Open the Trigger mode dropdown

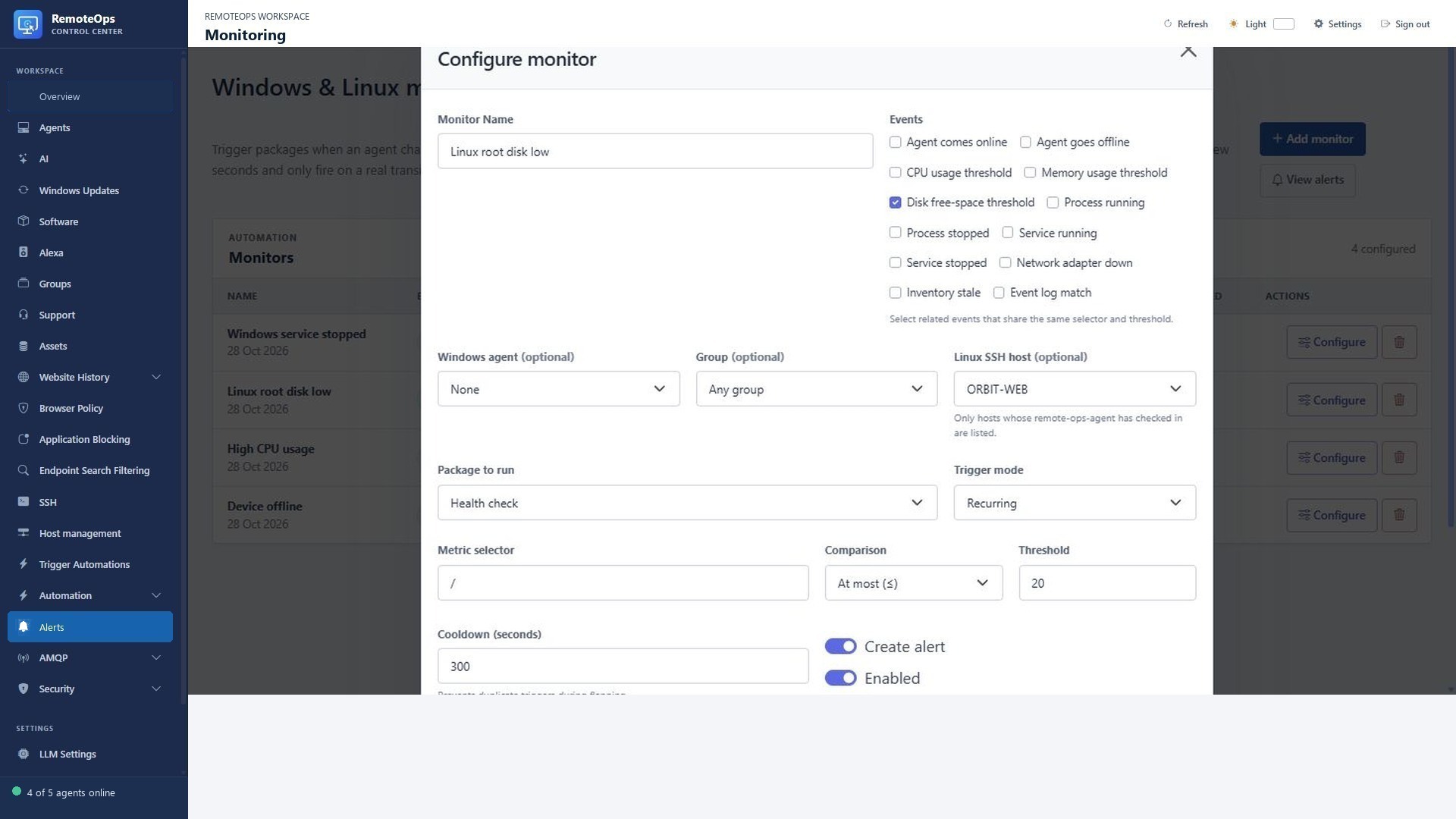click(x=1075, y=503)
